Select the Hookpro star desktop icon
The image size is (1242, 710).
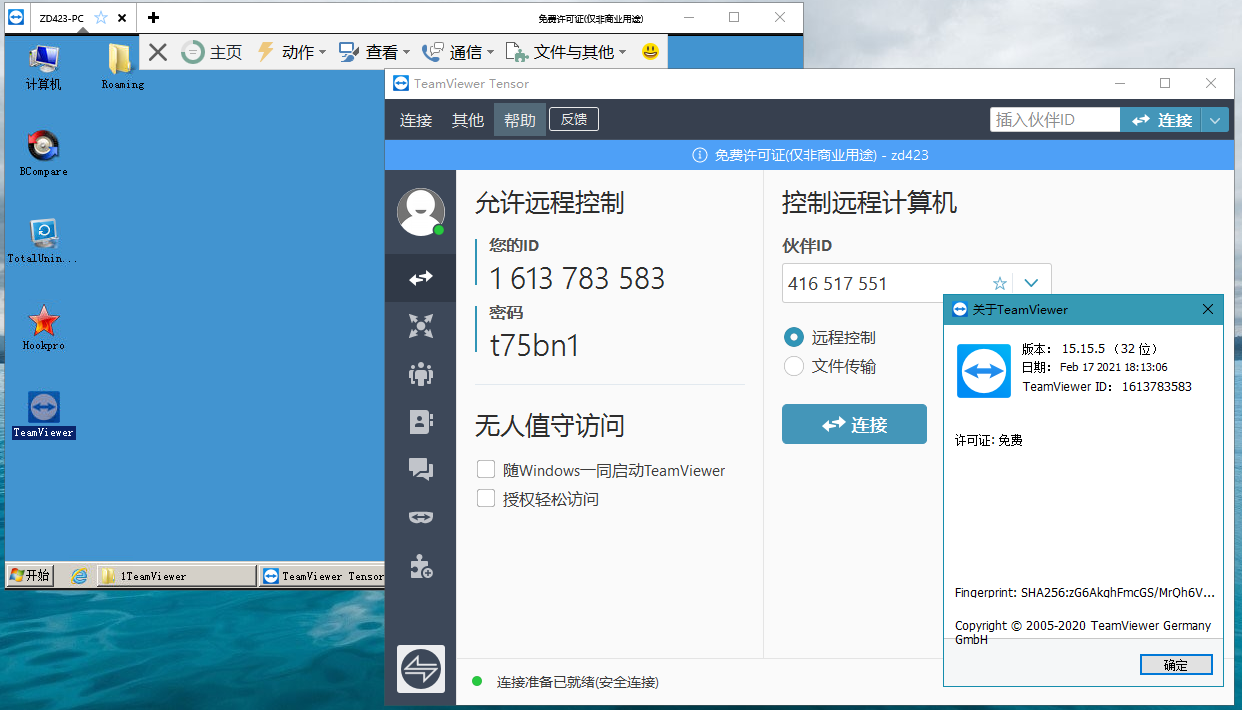43,328
